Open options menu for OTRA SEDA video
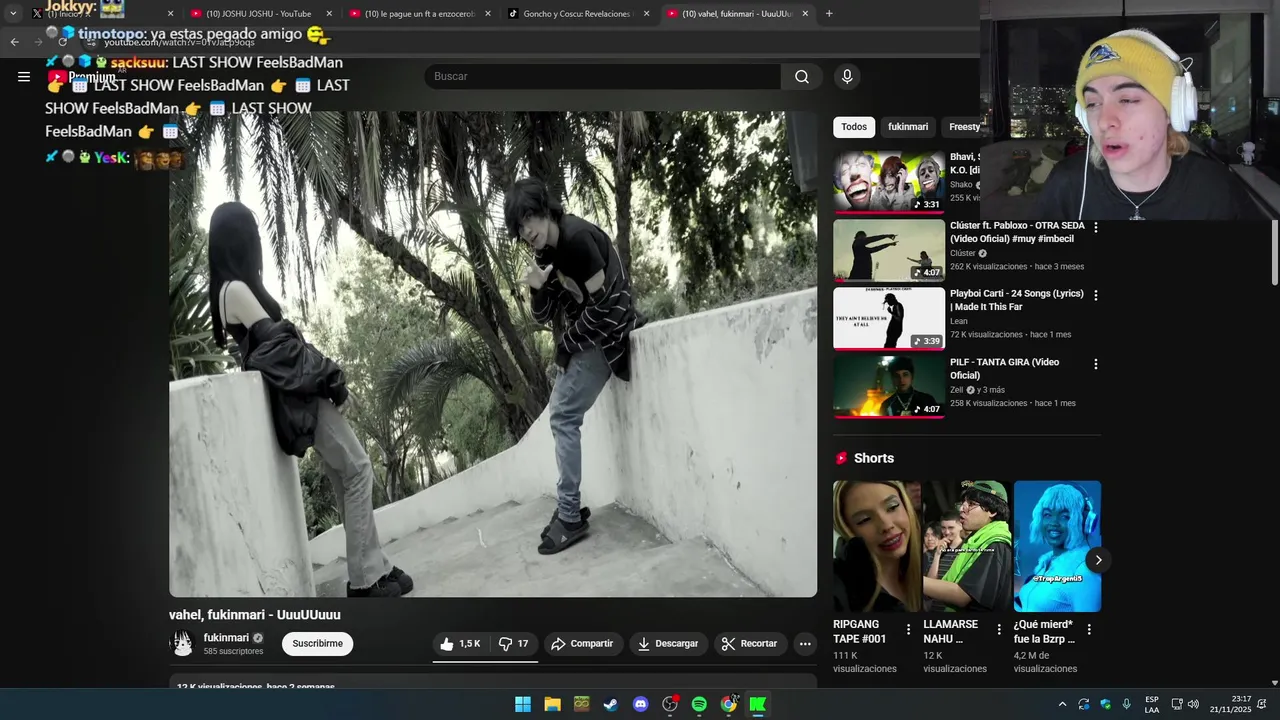This screenshot has width=1280, height=720. (1095, 228)
